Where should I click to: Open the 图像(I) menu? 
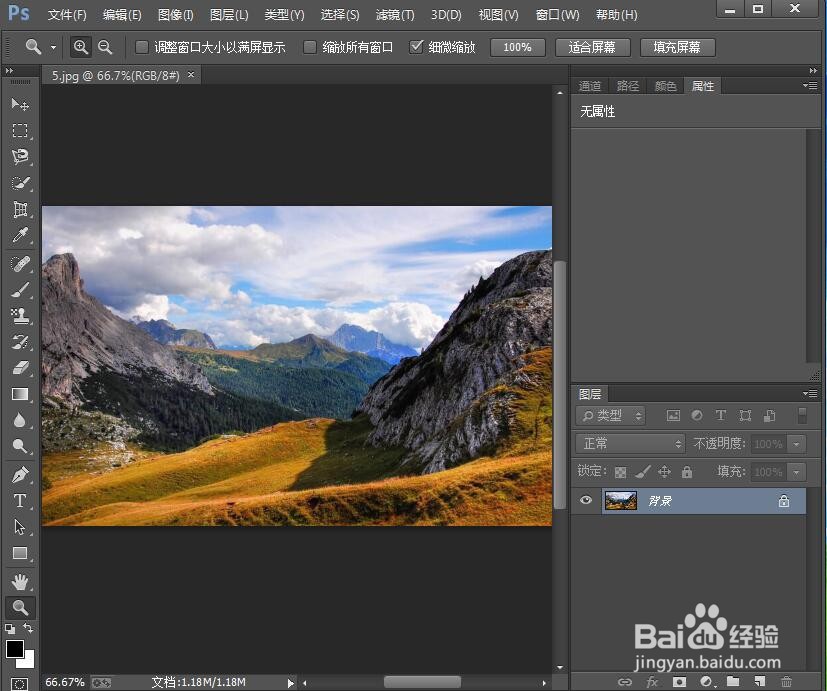(176, 15)
